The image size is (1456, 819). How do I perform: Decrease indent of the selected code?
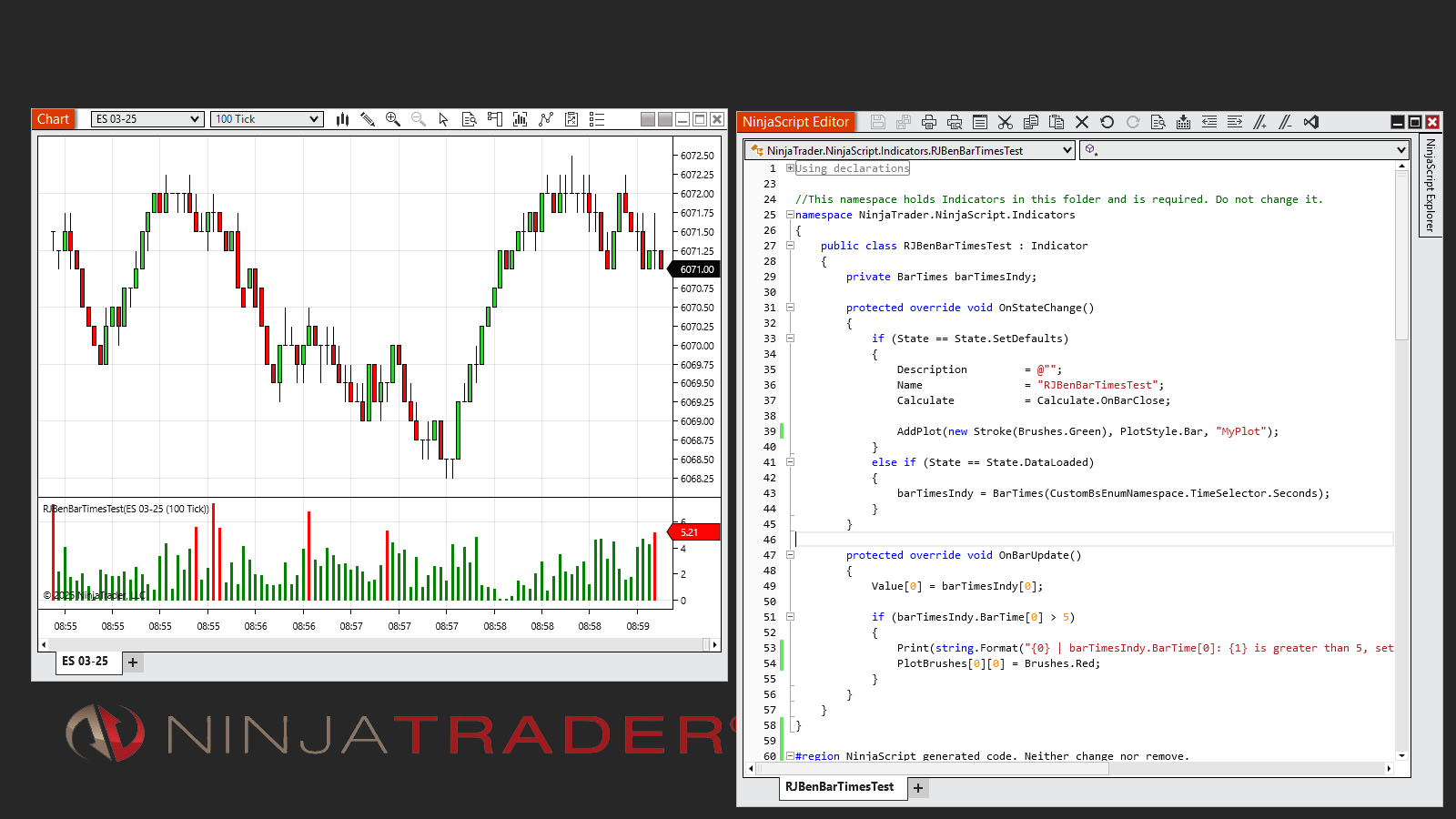click(1209, 122)
